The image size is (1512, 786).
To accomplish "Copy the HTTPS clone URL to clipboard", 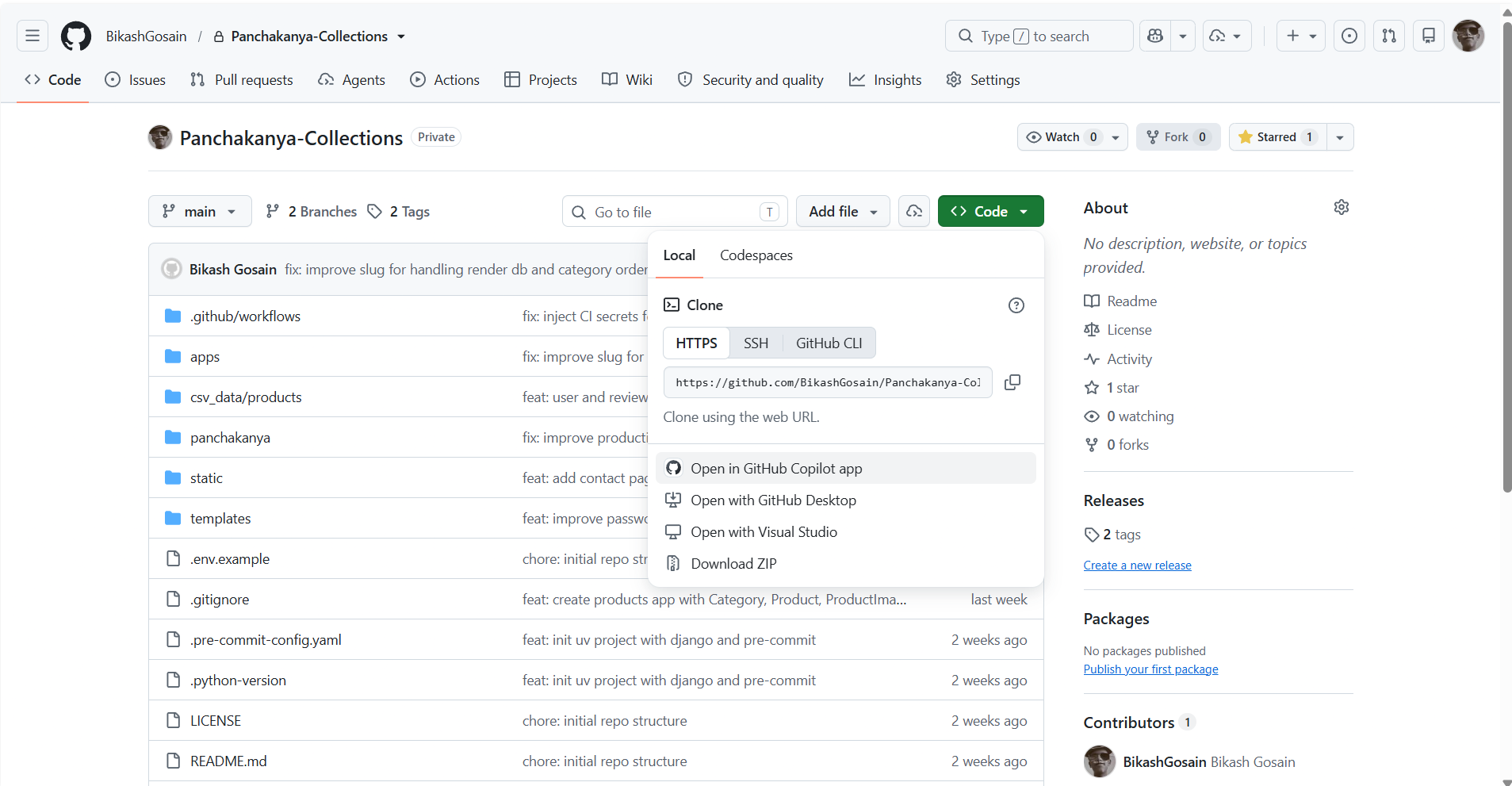I will tap(1012, 382).
